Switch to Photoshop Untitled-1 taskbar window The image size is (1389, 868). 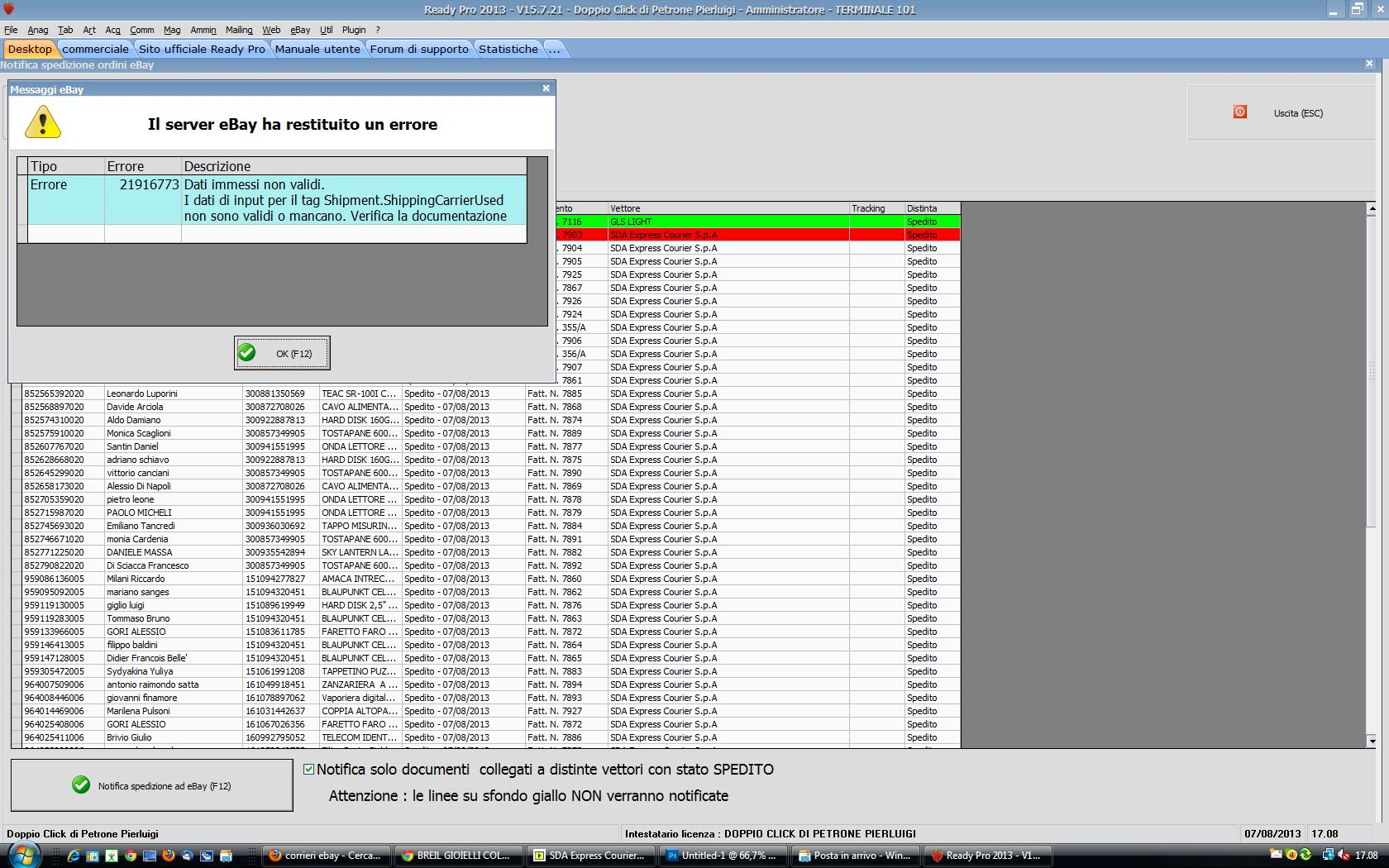coord(723,856)
